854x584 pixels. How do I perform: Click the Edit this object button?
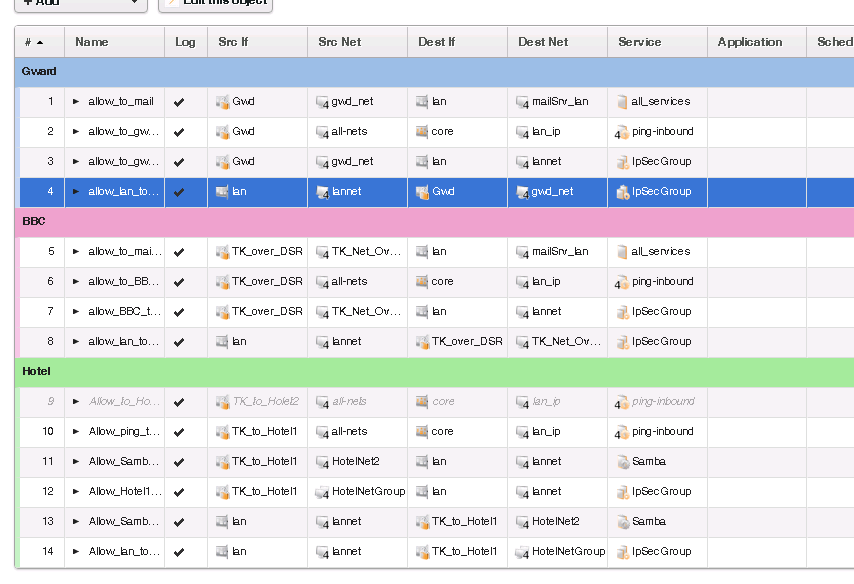(216, 3)
